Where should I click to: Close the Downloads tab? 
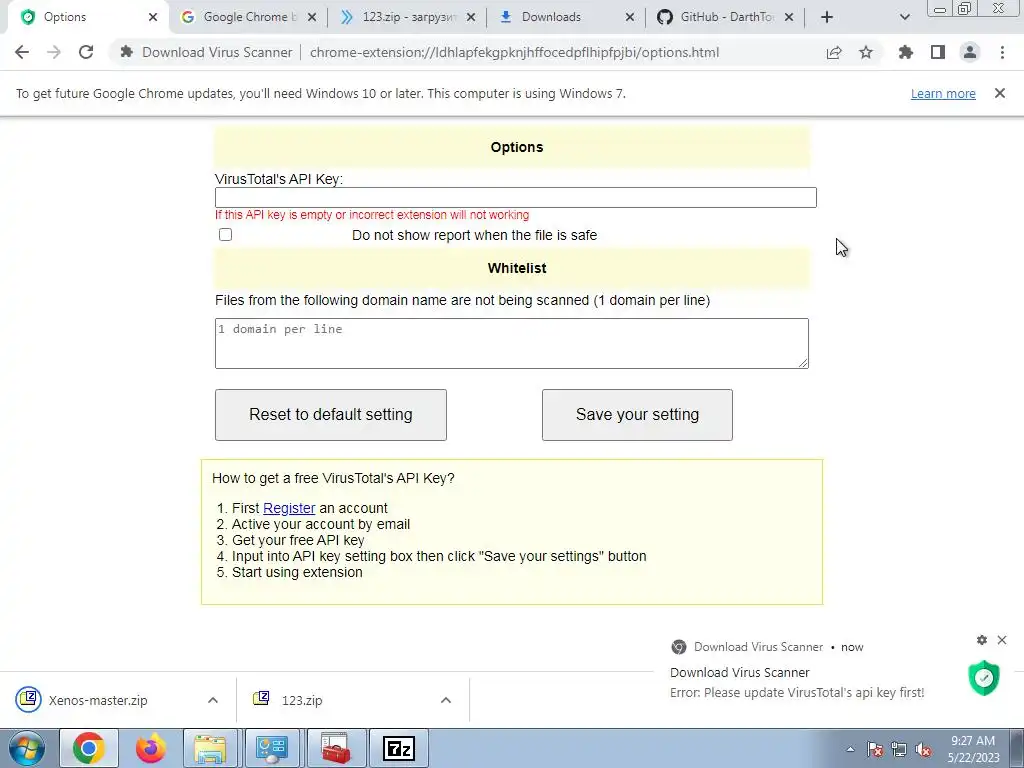pyautogui.click(x=630, y=17)
